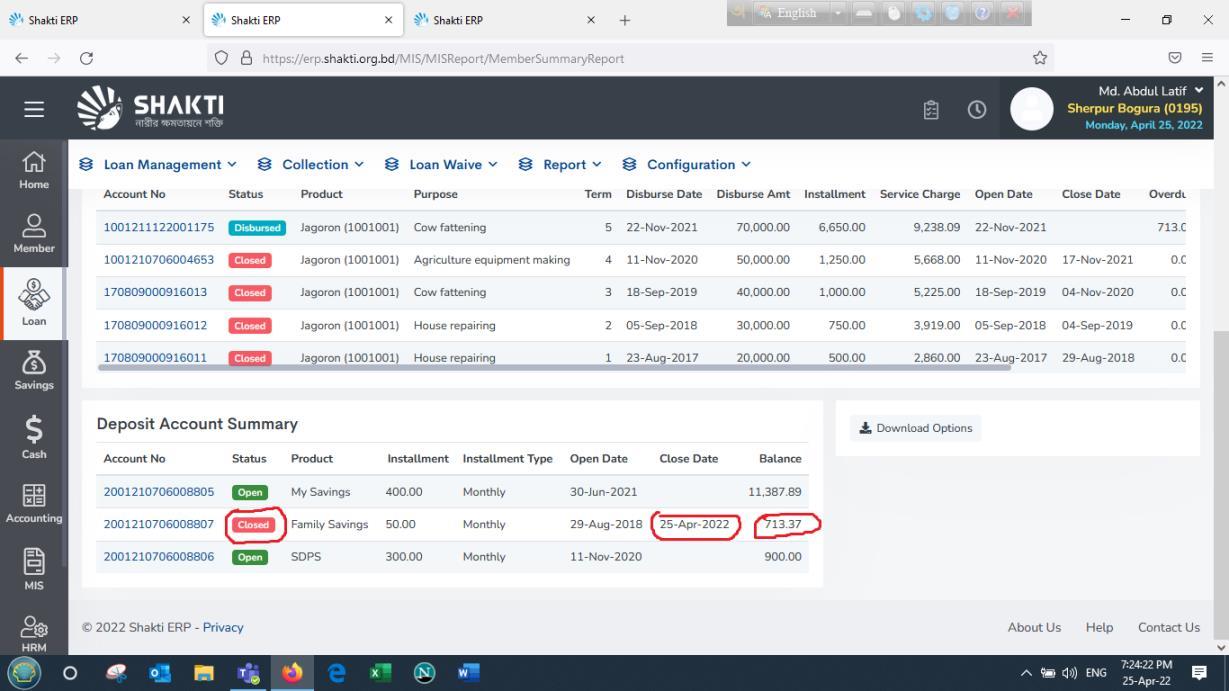Open Md. Abdul Latif user dropdown

1150,91
